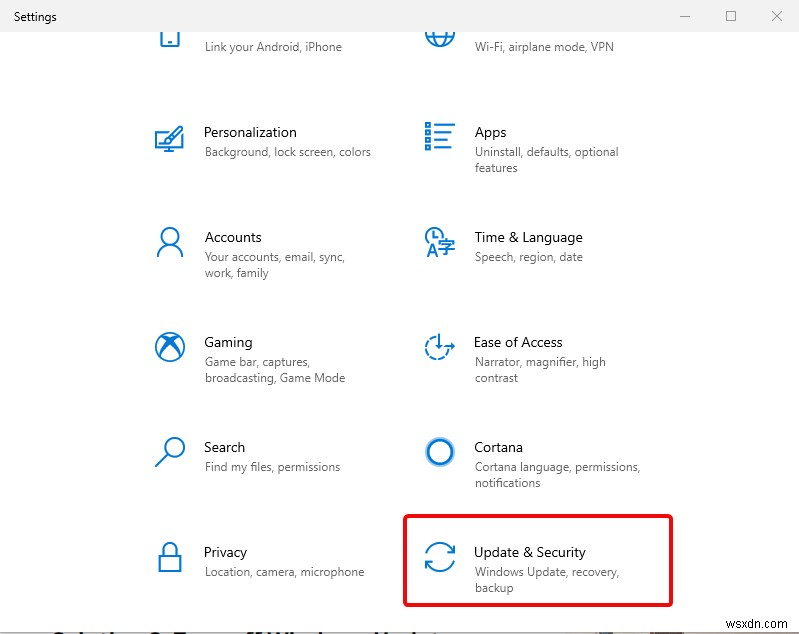799x634 pixels.
Task: Click the Apps list icon
Action: click(440, 136)
